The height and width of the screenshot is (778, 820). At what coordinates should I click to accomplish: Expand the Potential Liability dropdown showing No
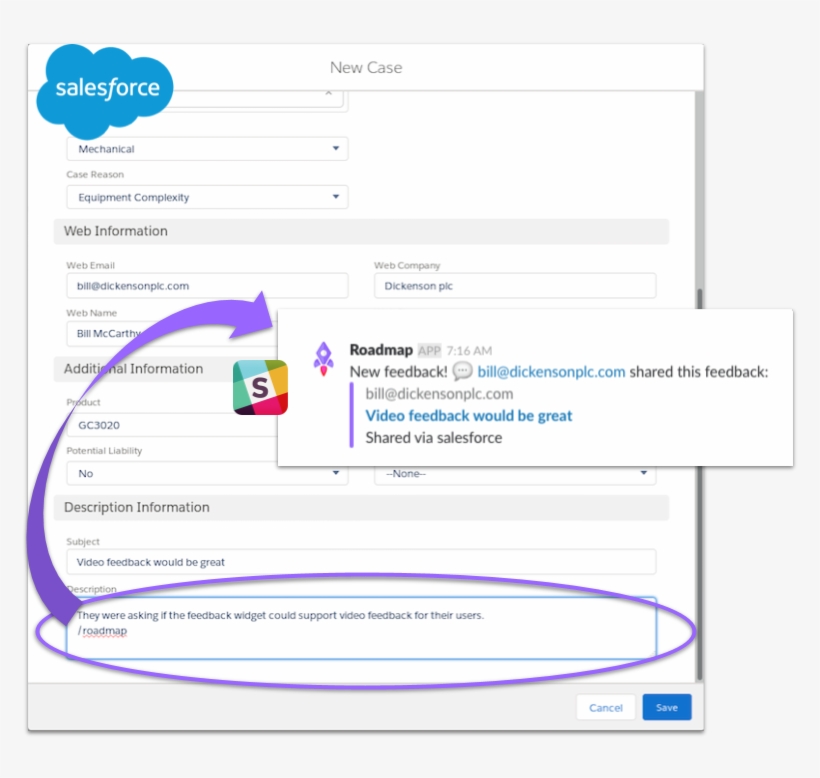click(336, 473)
